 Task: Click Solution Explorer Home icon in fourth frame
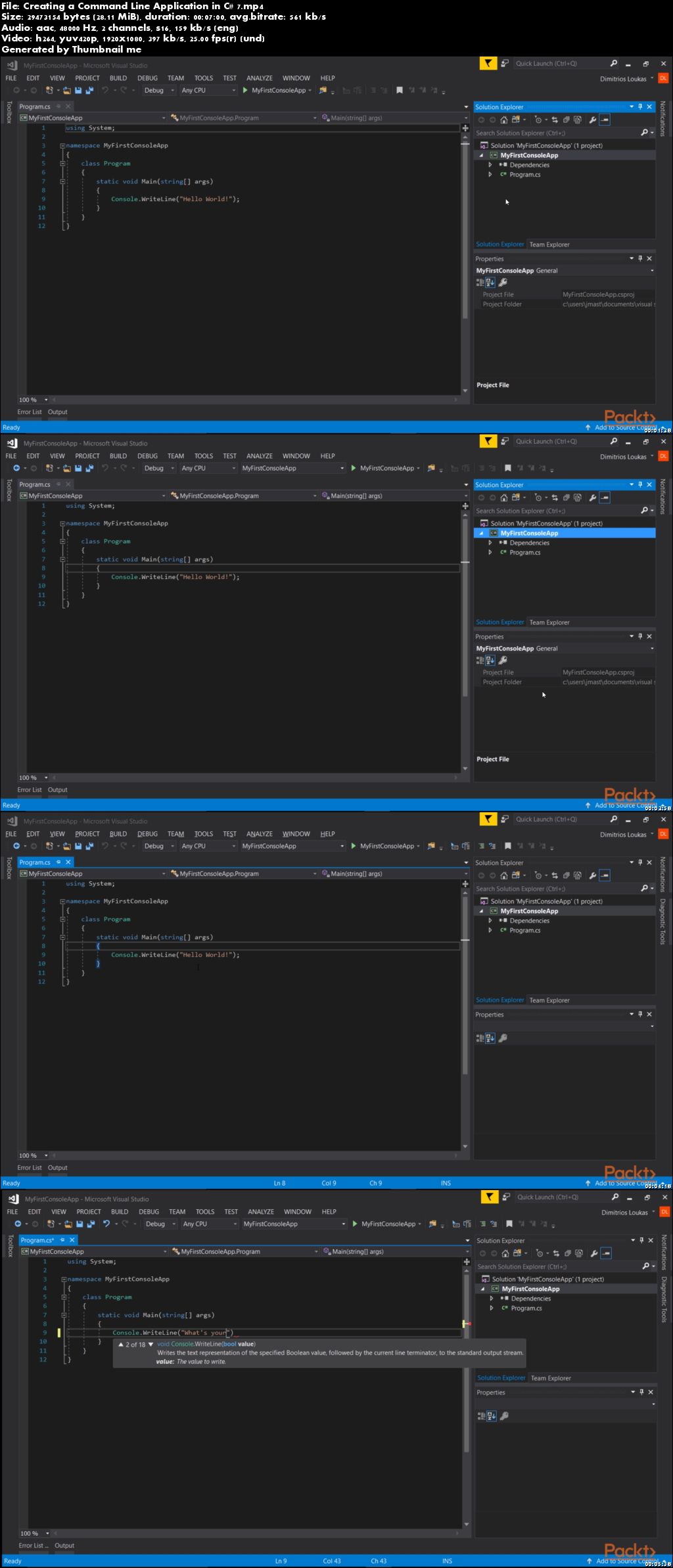tap(505, 1253)
